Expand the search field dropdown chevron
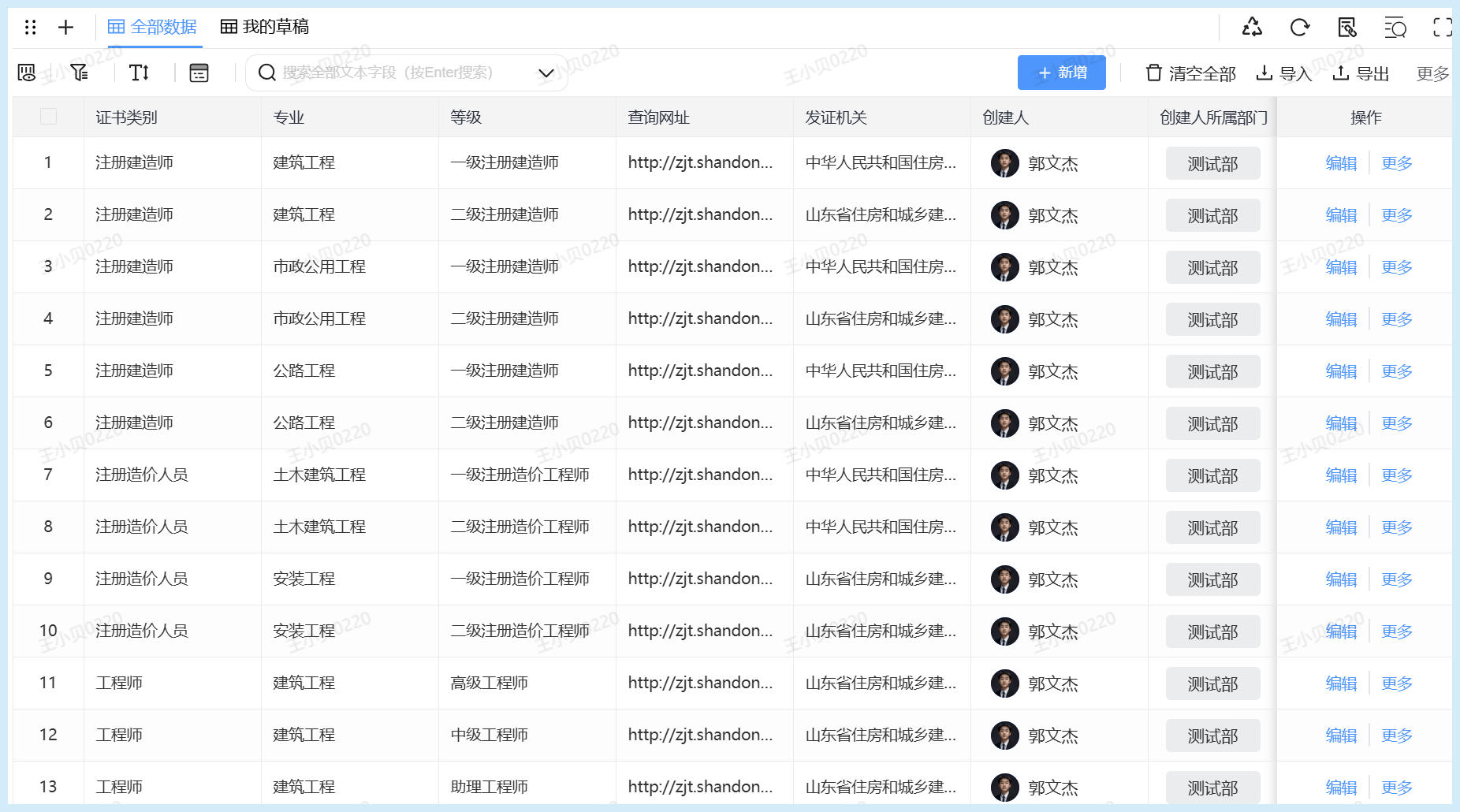 point(546,73)
